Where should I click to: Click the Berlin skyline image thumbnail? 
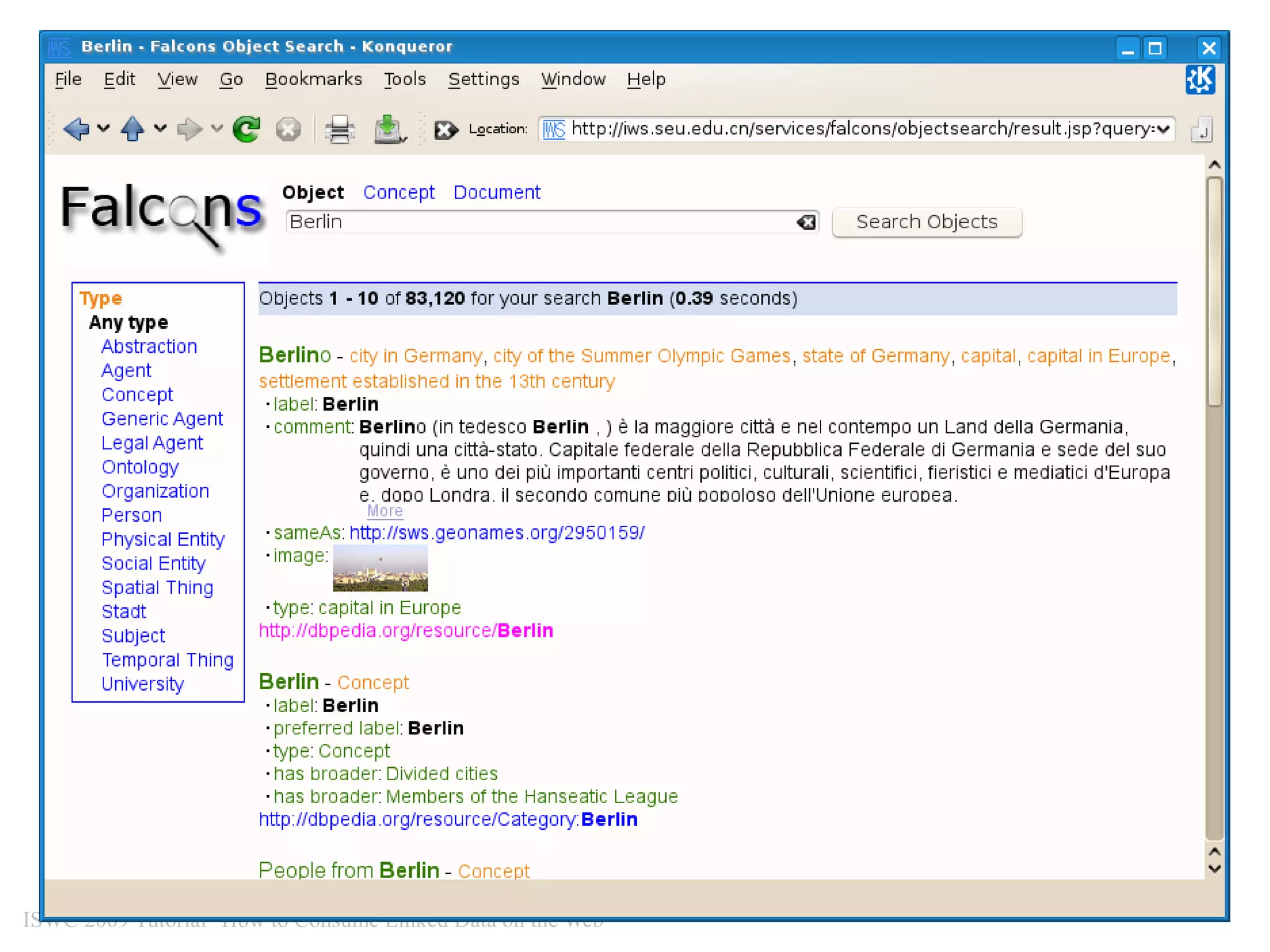pos(380,567)
